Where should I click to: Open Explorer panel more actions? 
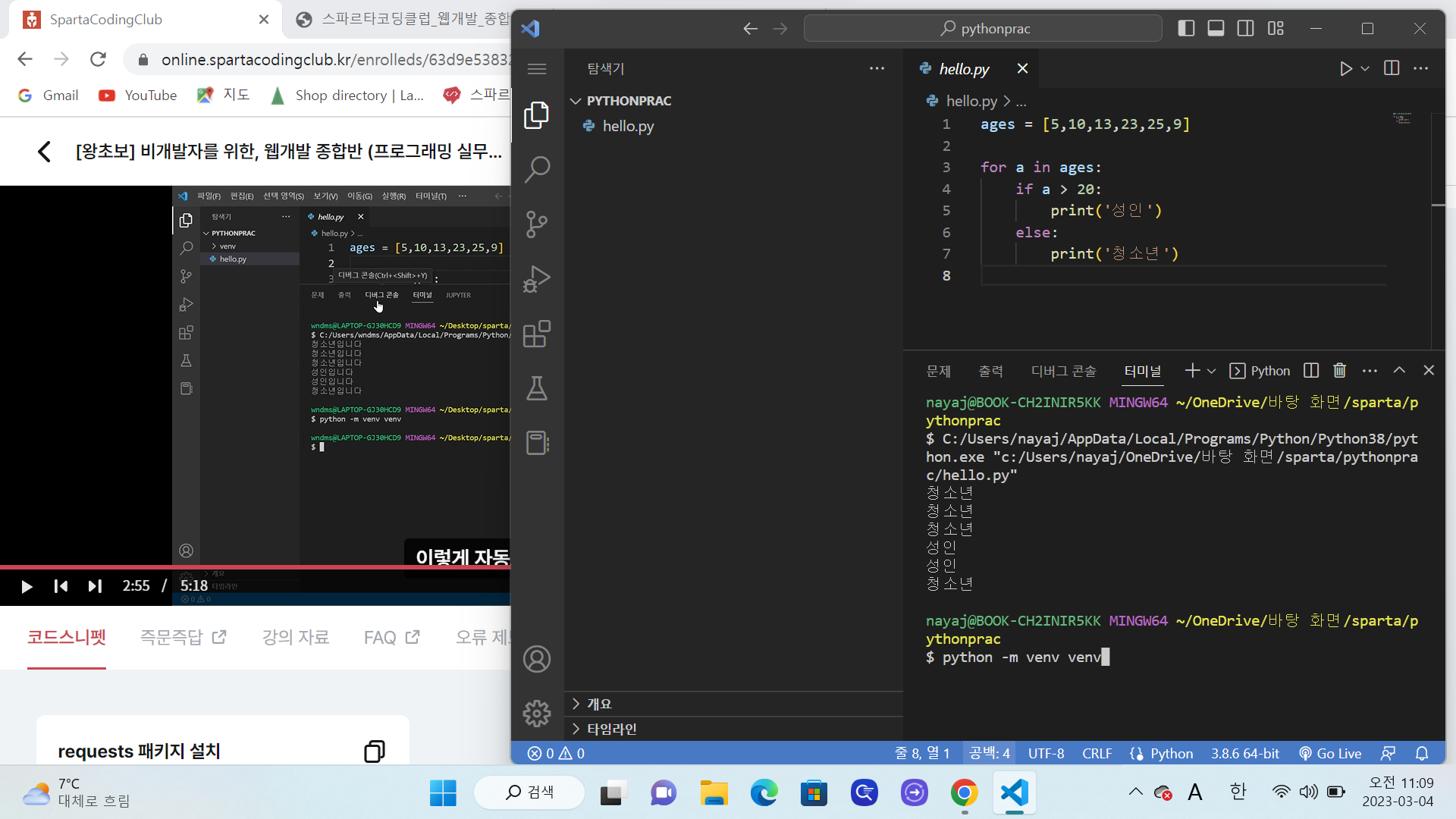click(877, 68)
